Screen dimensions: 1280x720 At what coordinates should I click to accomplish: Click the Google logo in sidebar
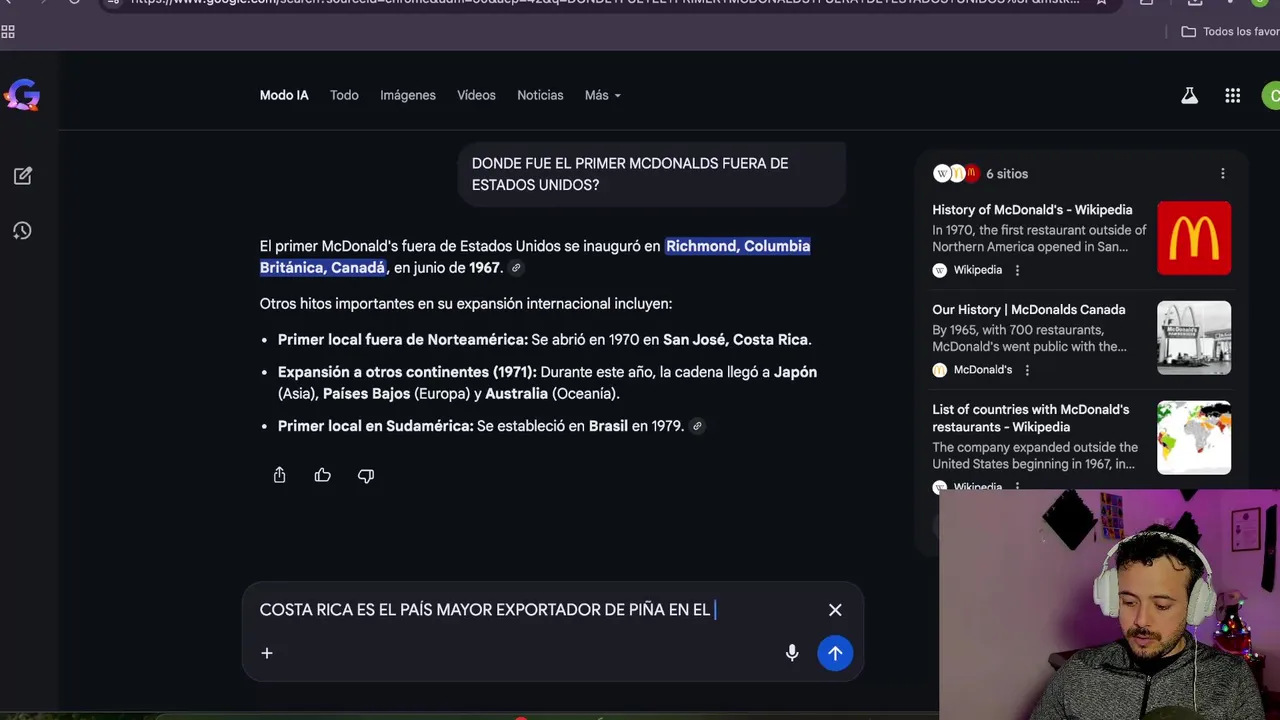22,95
